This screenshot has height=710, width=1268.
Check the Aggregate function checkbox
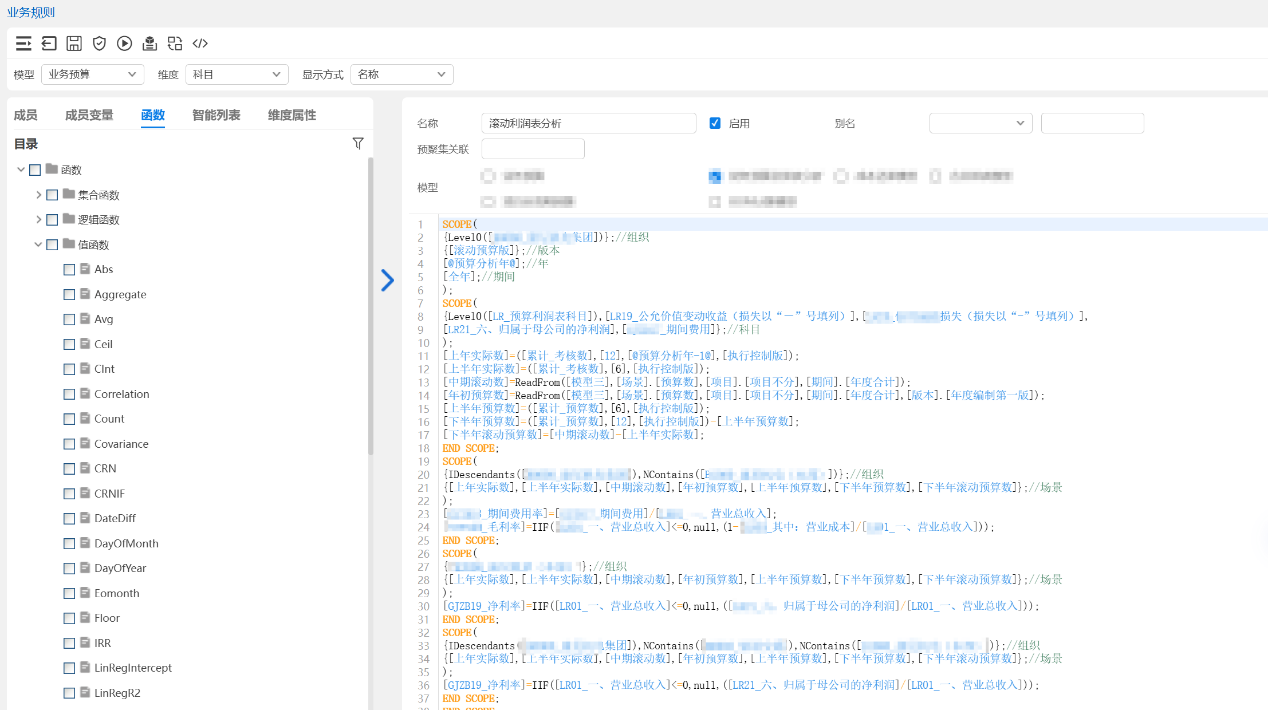tap(69, 295)
